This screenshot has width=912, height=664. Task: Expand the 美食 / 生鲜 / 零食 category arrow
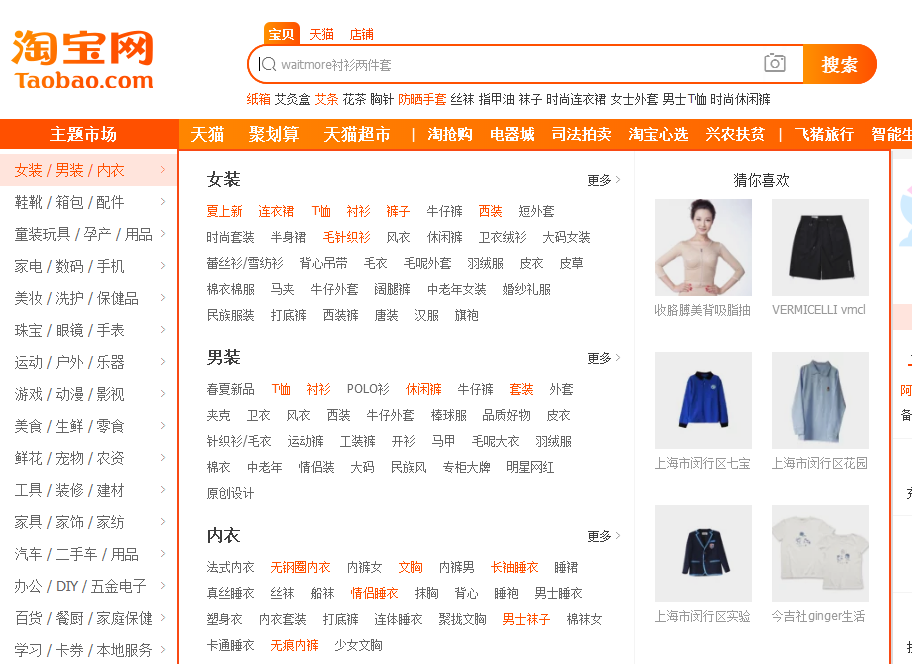[x=163, y=426]
